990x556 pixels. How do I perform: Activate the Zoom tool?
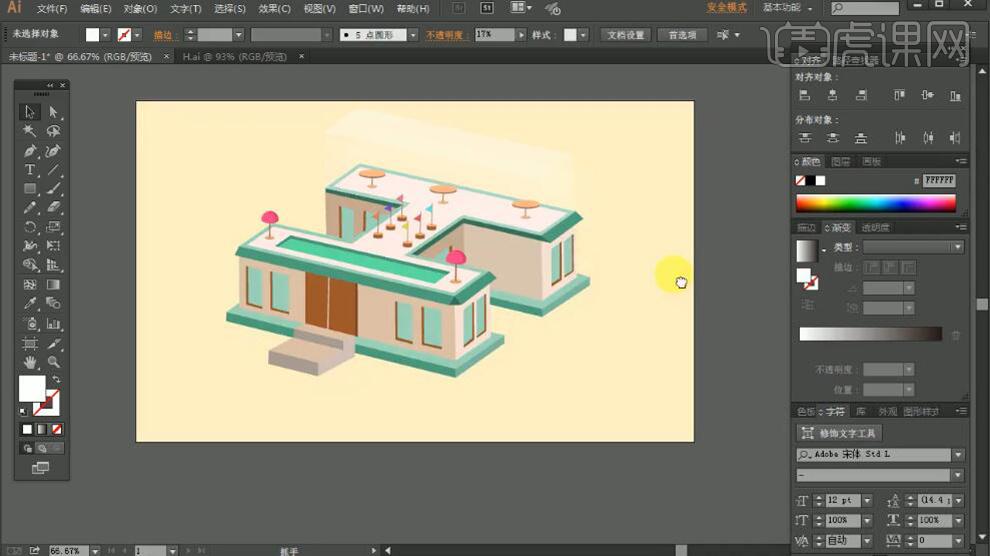pyautogui.click(x=54, y=362)
